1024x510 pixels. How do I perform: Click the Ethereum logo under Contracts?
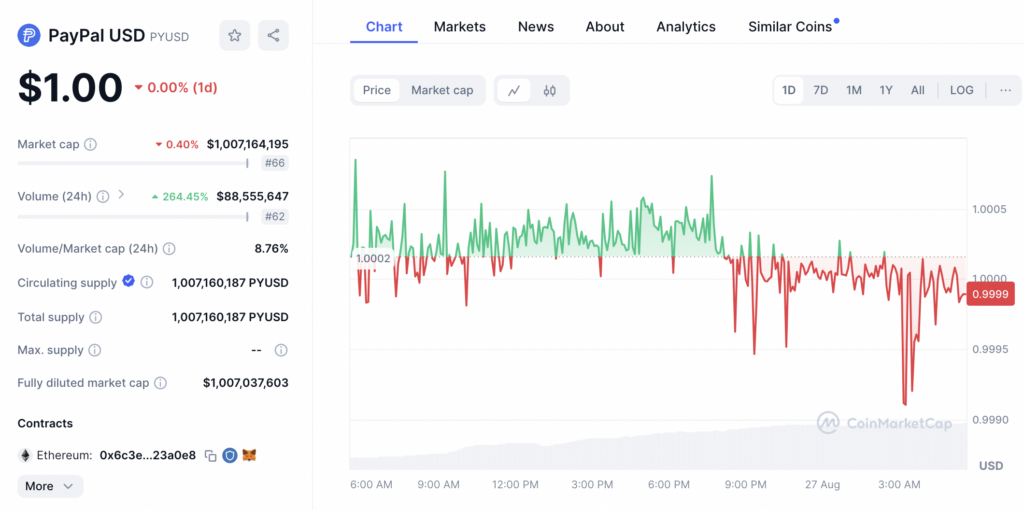(x=25, y=455)
